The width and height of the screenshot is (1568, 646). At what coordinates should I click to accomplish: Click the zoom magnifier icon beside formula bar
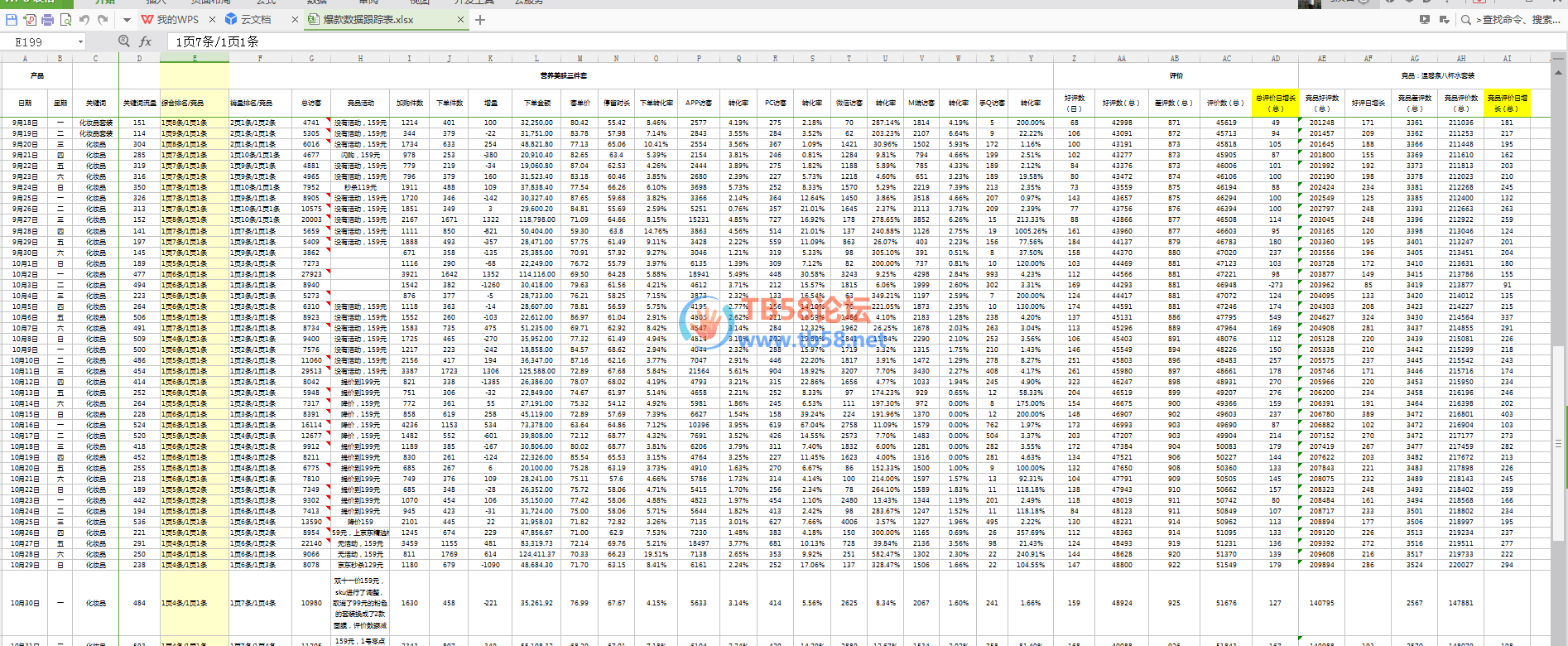(x=124, y=41)
